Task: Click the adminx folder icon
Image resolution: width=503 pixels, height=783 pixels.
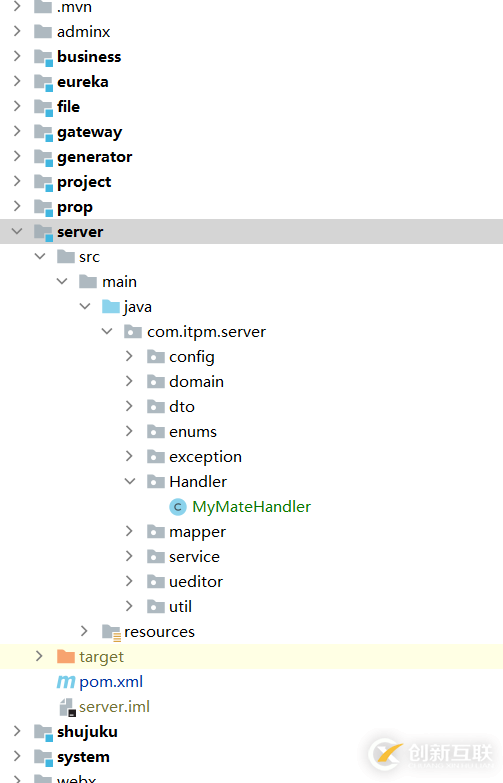Action: coord(43,32)
